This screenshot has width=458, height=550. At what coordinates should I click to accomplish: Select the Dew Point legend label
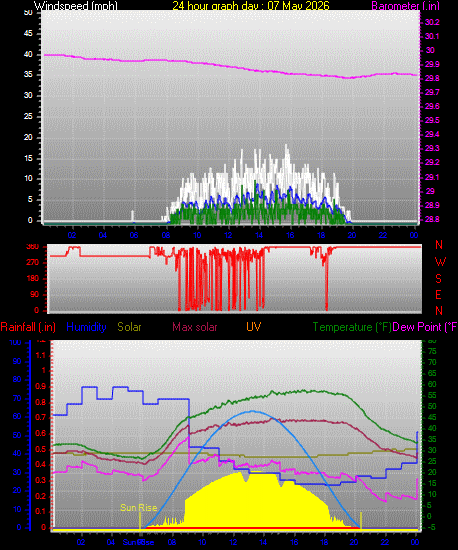point(425,327)
